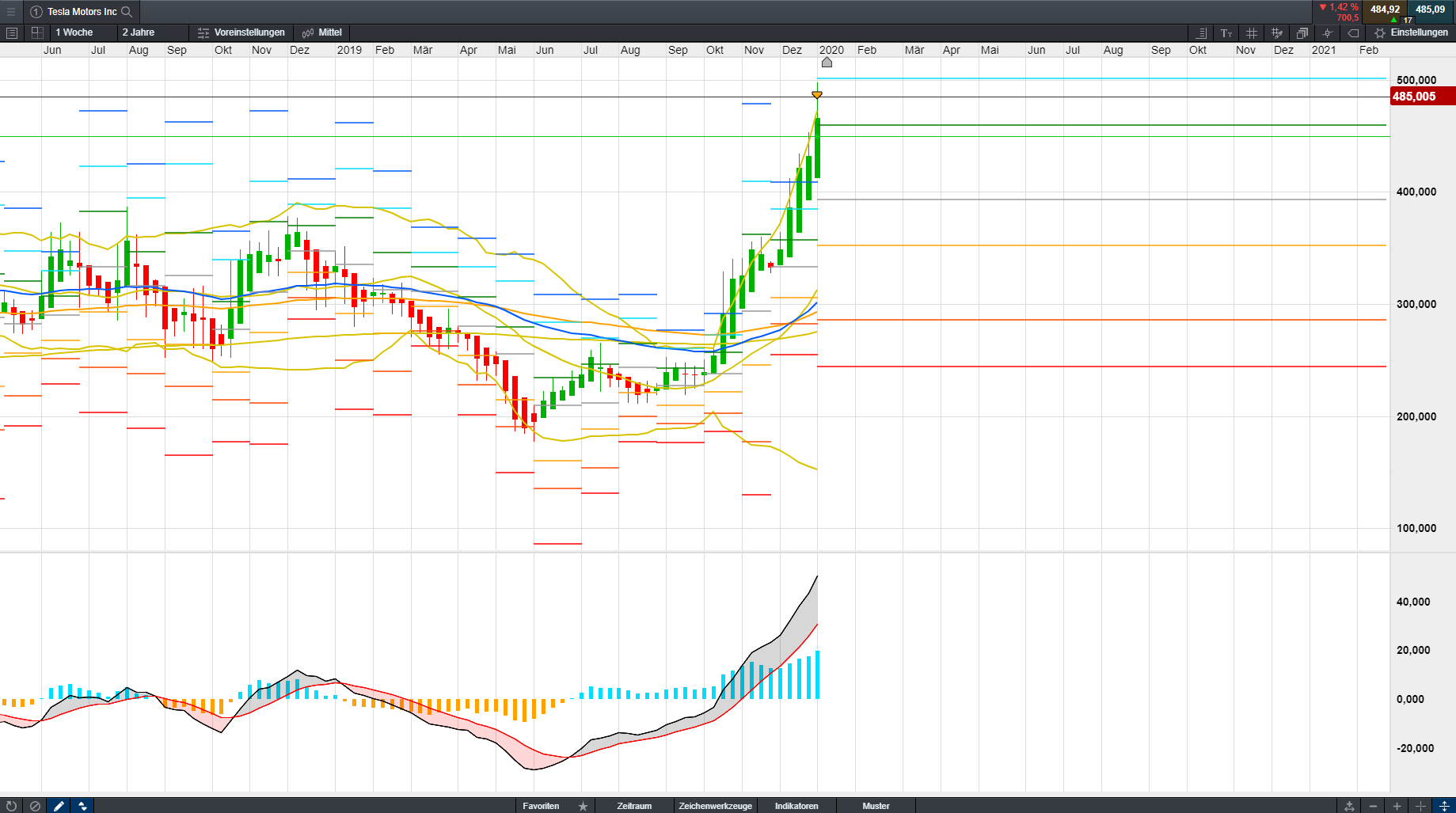Image resolution: width=1456 pixels, height=813 pixels.
Task: Select the grid color picker icon
Action: (1277, 33)
